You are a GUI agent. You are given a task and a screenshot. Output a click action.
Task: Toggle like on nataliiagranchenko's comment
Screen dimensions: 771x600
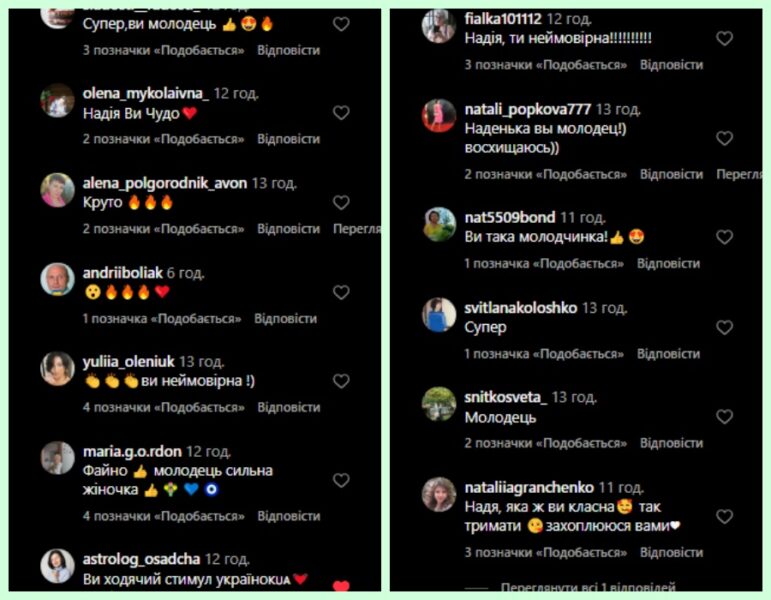click(x=724, y=517)
